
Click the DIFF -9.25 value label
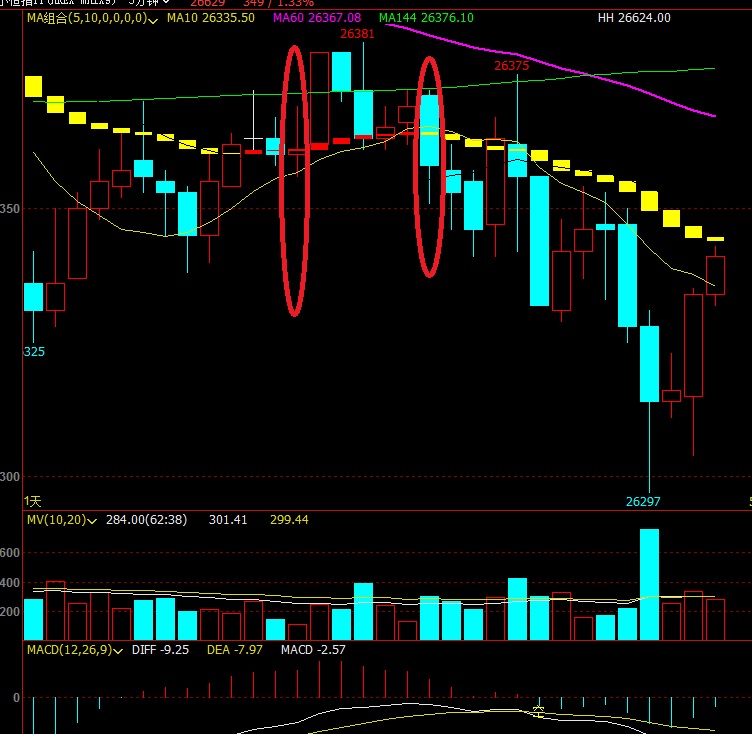point(161,650)
